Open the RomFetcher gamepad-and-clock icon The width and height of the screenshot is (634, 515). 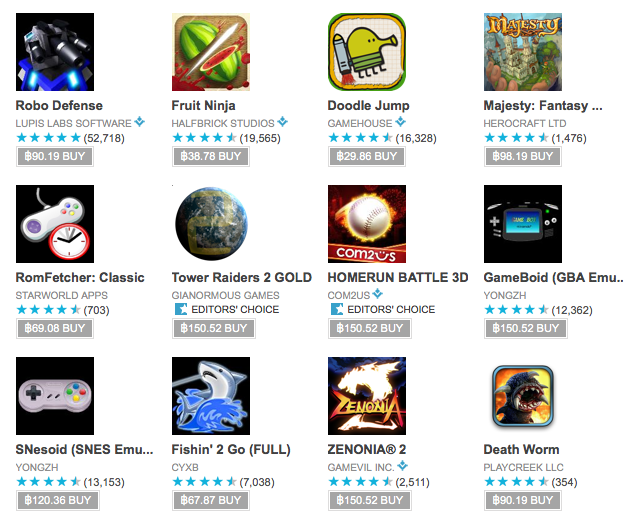[x=55, y=224]
